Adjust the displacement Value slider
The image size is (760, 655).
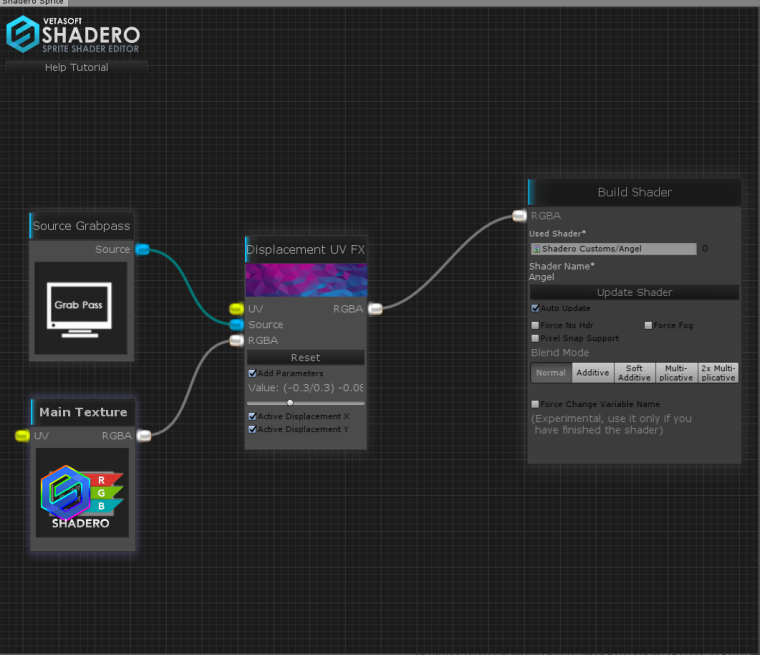point(305,403)
